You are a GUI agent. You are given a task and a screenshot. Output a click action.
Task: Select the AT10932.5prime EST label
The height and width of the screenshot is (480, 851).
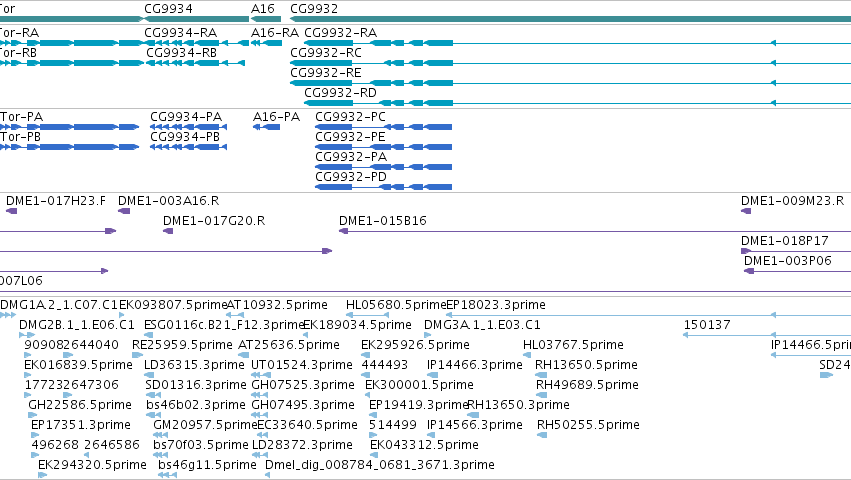click(x=277, y=305)
